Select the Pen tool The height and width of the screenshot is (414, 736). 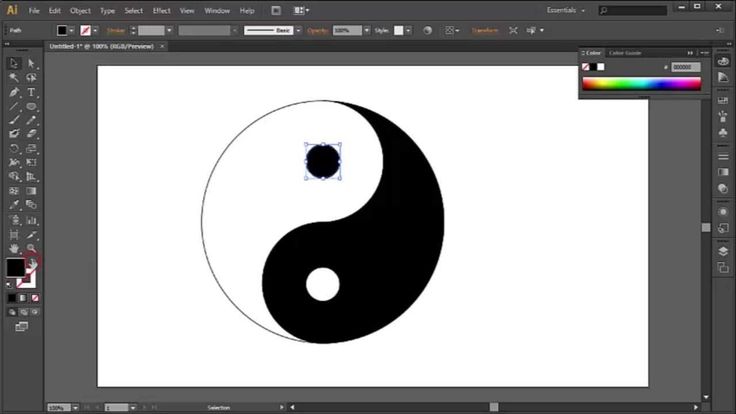click(x=14, y=92)
